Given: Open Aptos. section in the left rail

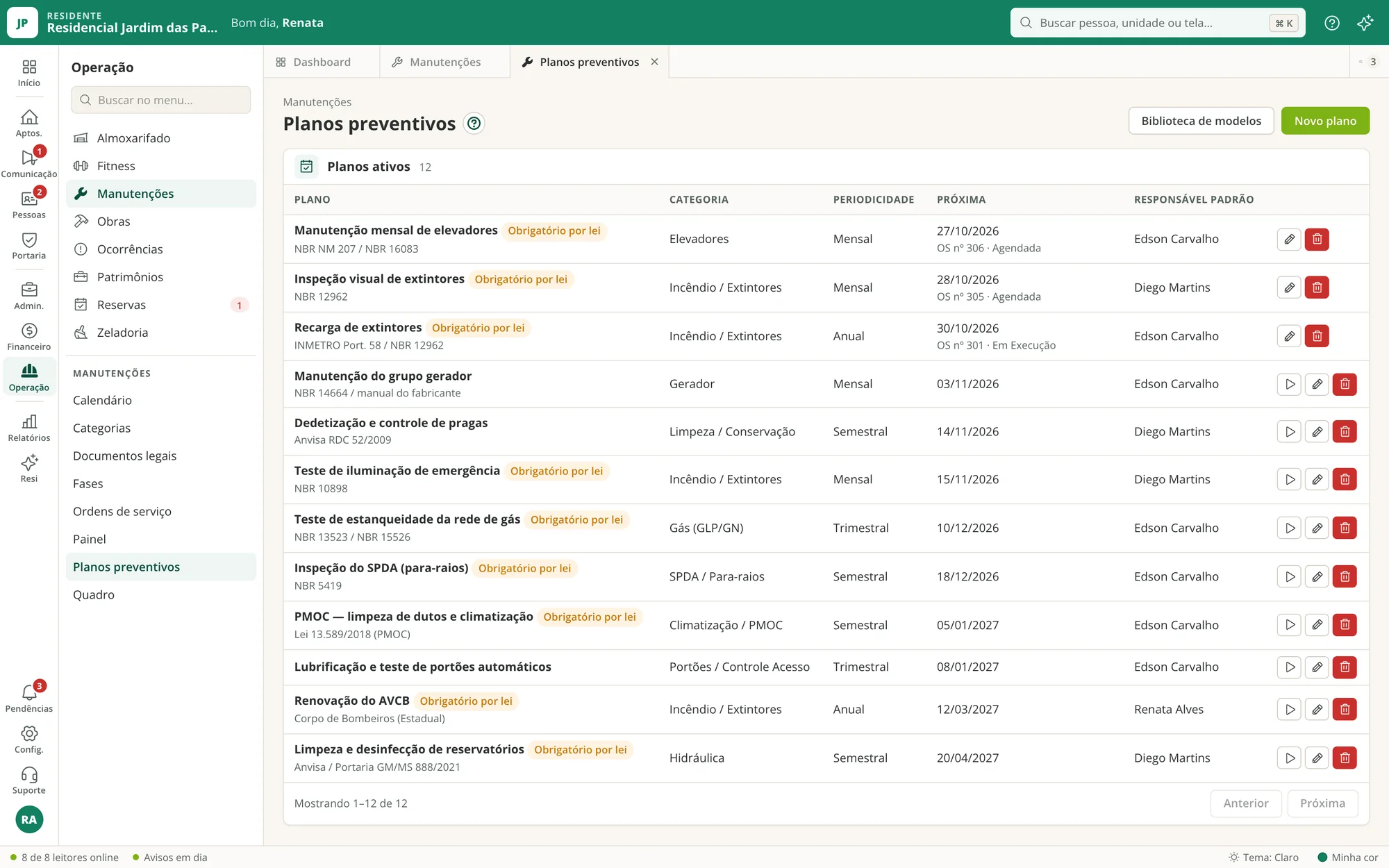Looking at the screenshot, I should coord(29,124).
